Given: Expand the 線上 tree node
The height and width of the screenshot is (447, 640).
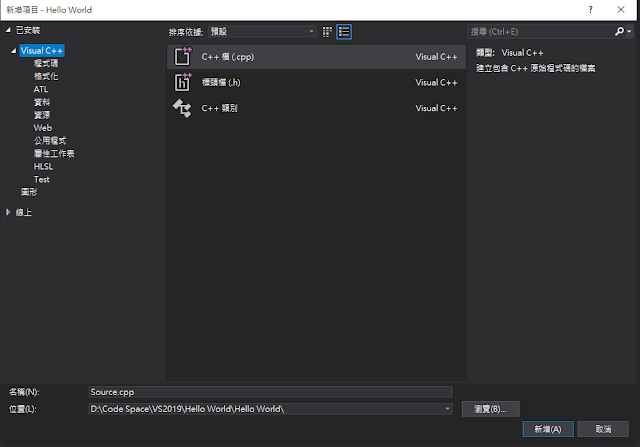Looking at the screenshot, I should point(8,212).
